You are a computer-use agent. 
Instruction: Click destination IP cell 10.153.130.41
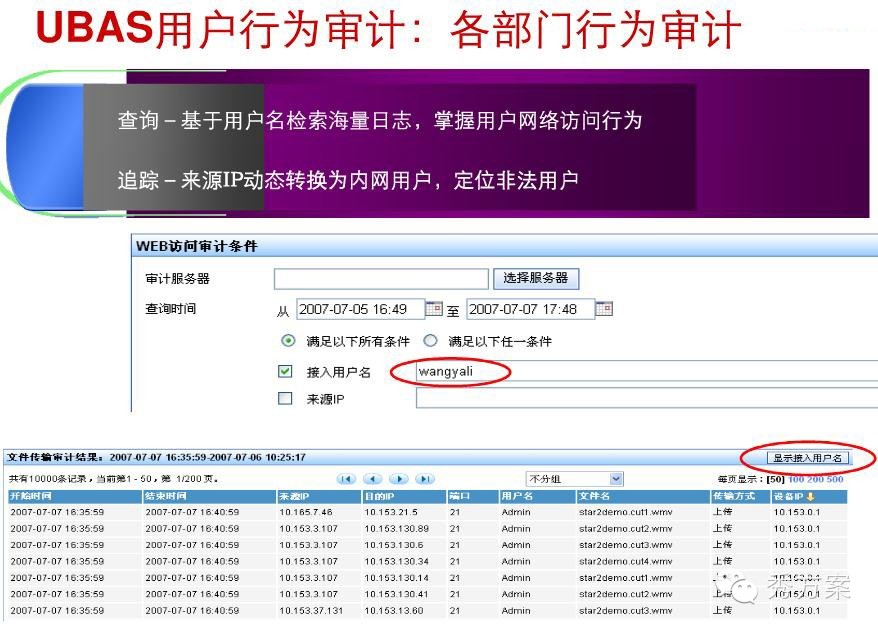click(396, 594)
